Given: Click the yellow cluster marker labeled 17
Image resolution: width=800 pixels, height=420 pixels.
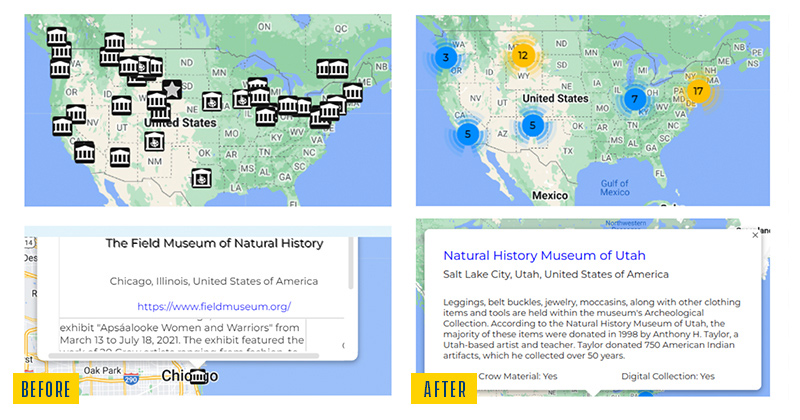Looking at the screenshot, I should pyautogui.click(x=698, y=91).
